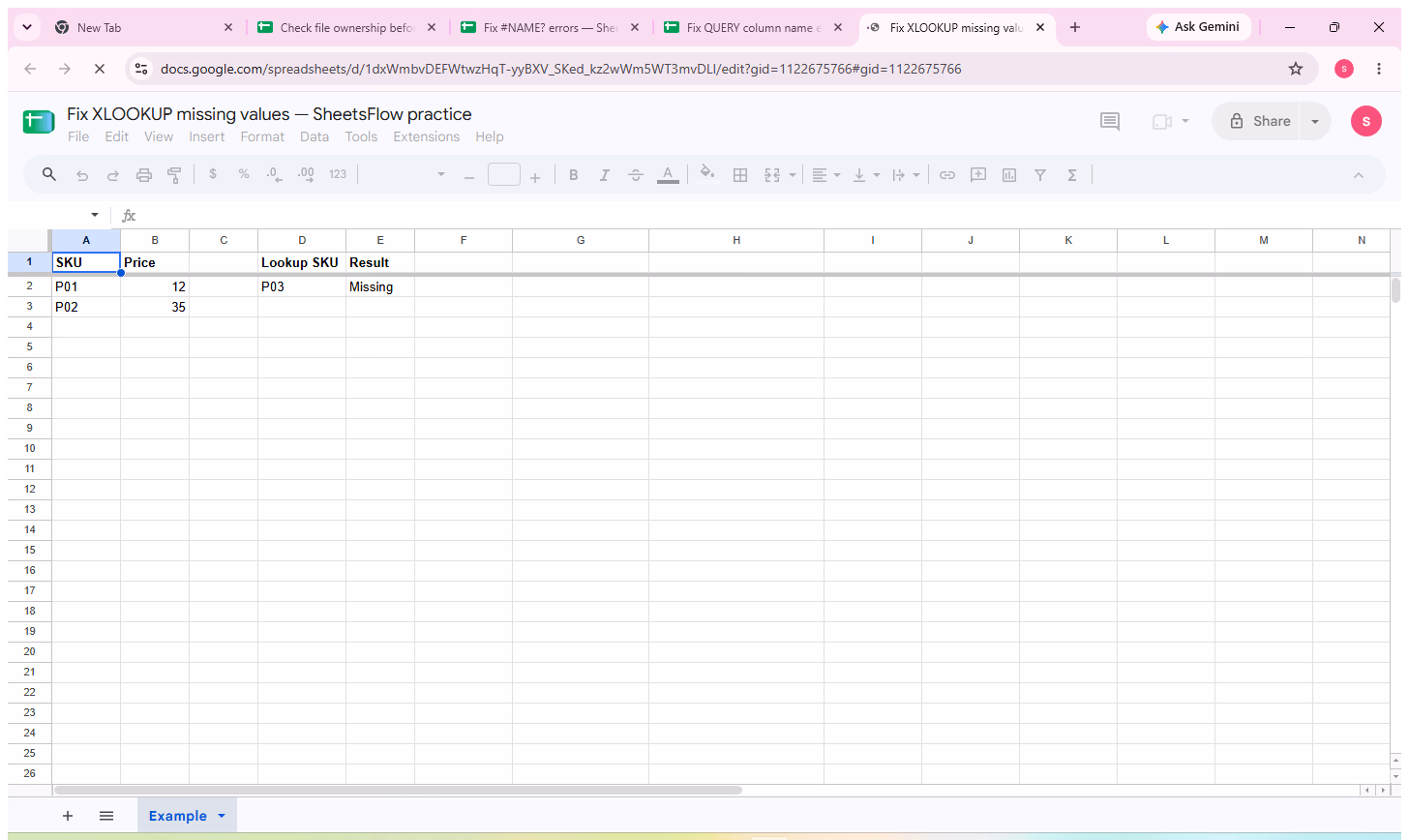Image resolution: width=1409 pixels, height=840 pixels.
Task: Show all sheets list icon
Action: pyautogui.click(x=106, y=816)
